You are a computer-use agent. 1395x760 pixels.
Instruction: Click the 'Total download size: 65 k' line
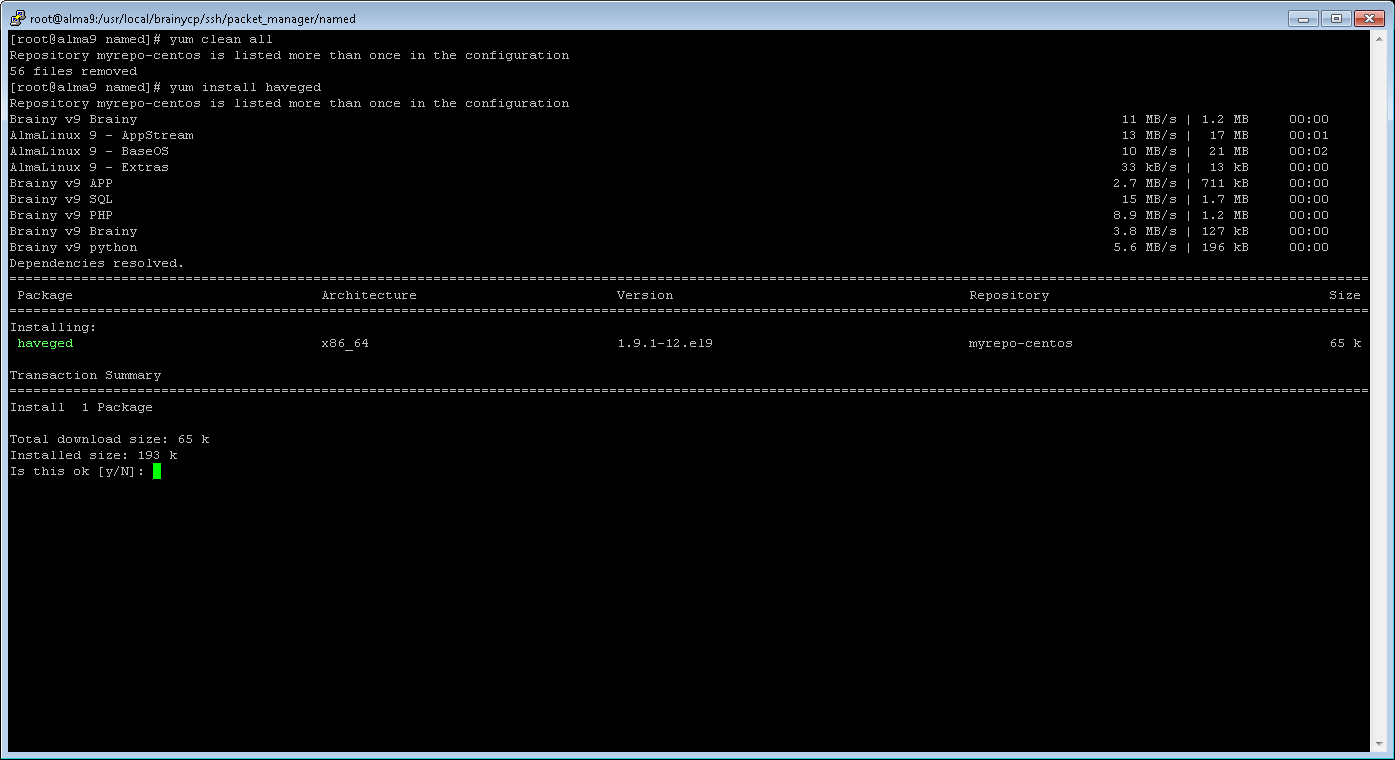tap(109, 439)
